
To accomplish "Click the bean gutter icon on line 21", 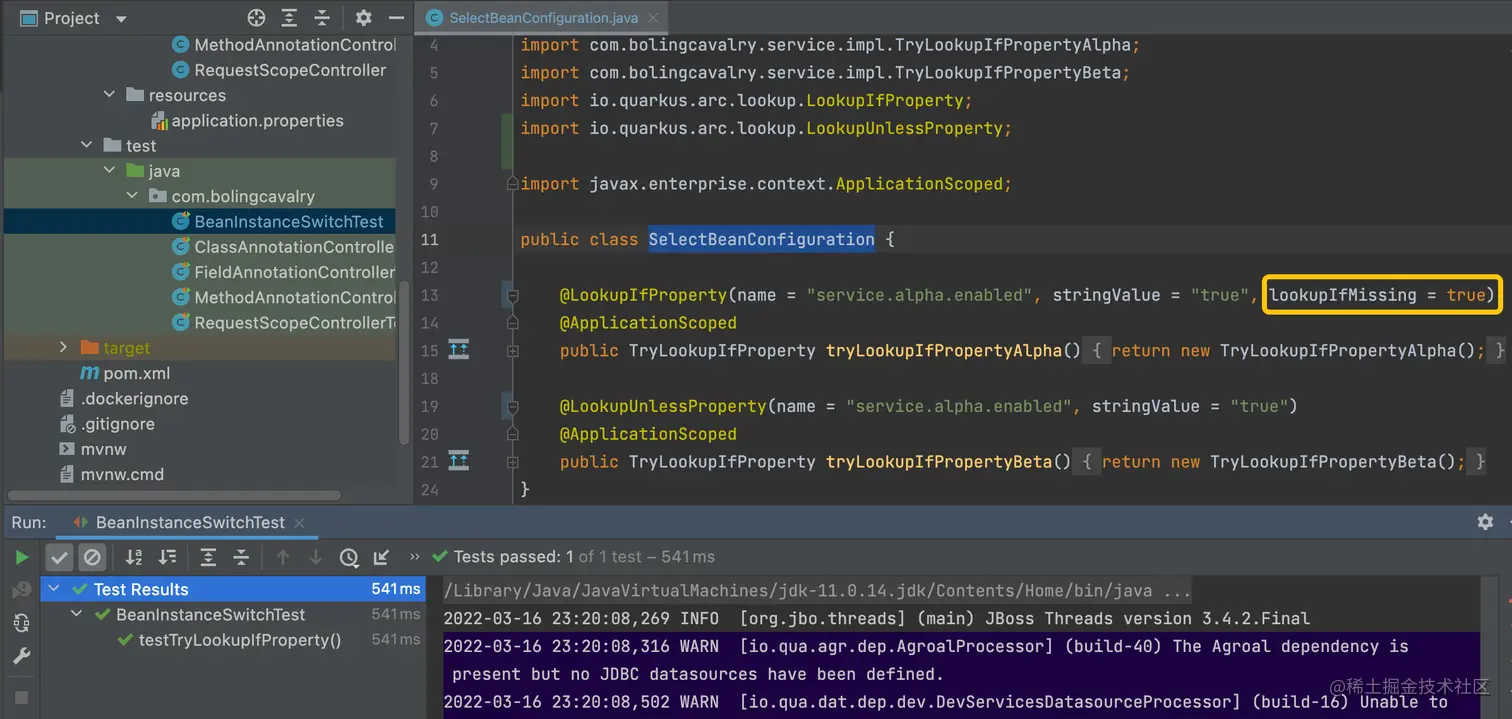I will (x=459, y=461).
